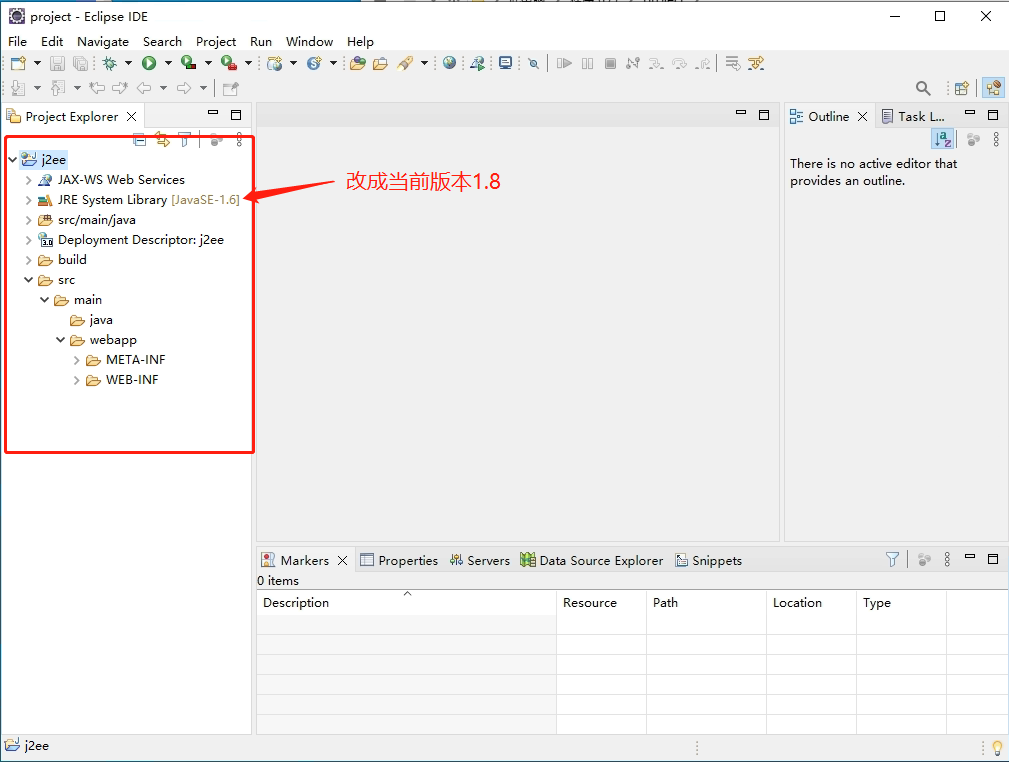This screenshot has height=762, width=1009.
Task: Toggle Link with Editor in Project Explorer
Action: pyautogui.click(x=162, y=138)
